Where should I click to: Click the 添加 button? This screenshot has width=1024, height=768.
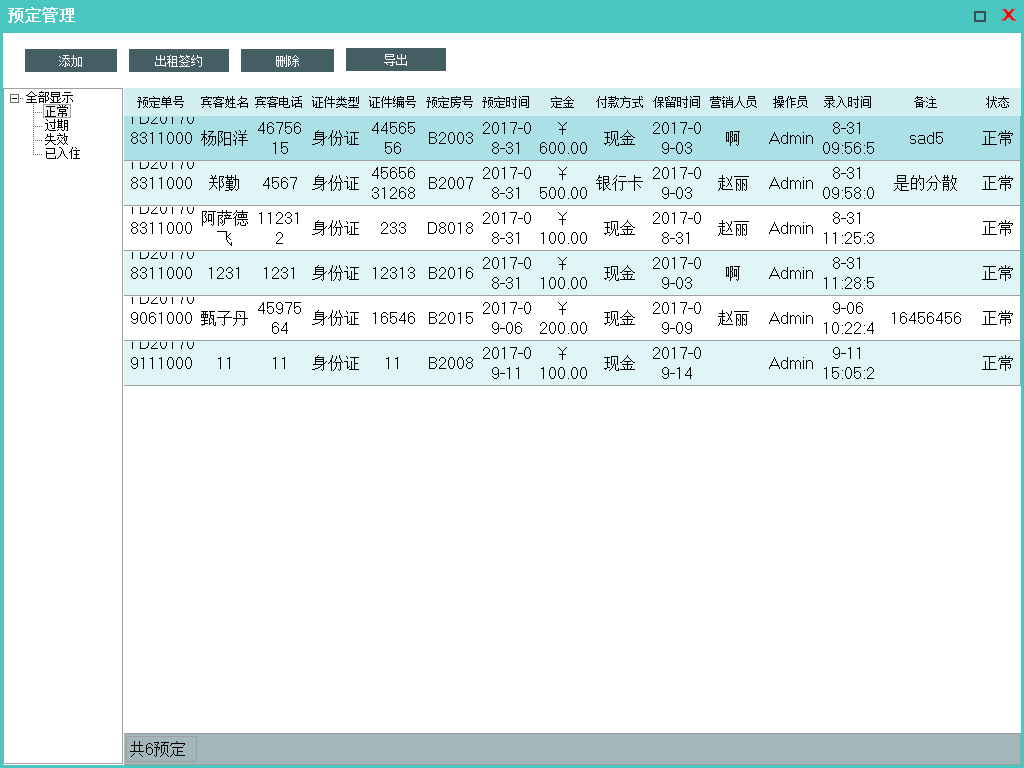pos(70,61)
